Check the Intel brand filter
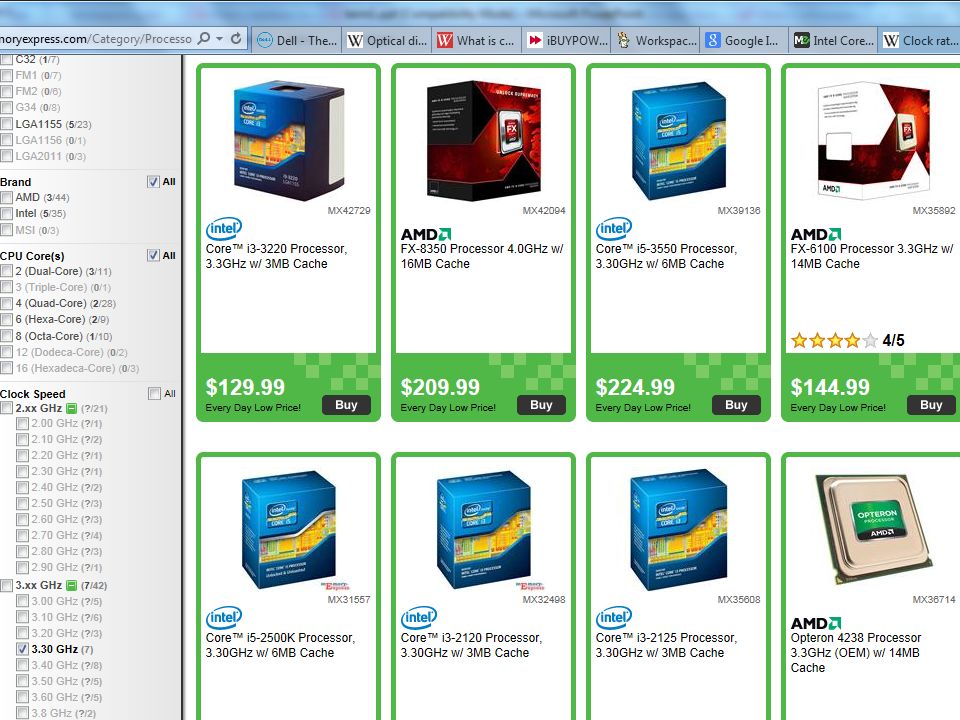960x720 pixels. (7, 214)
